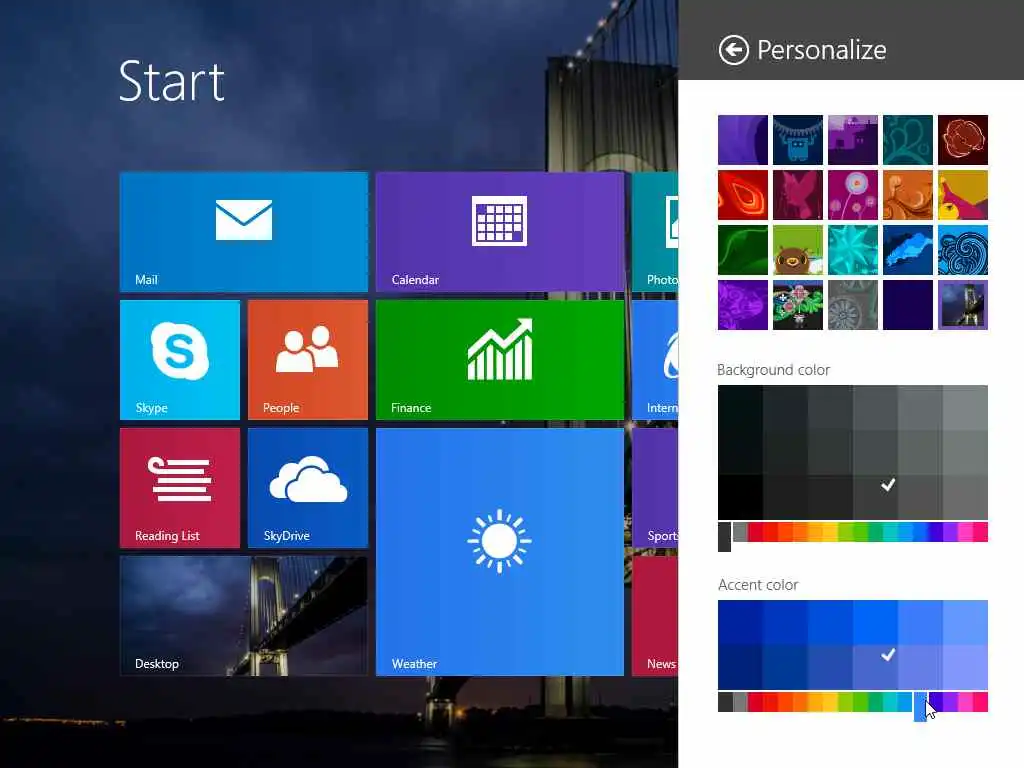This screenshot has width=1024, height=768.
Task: Choose the dark red rose background thumbnail
Action: [963, 140]
